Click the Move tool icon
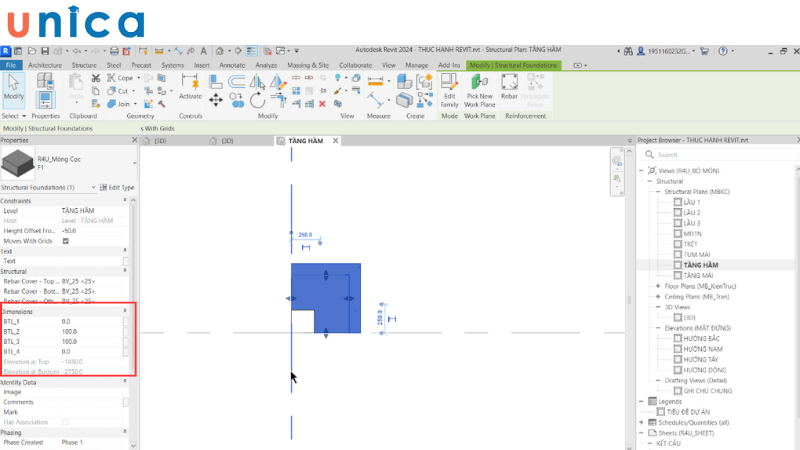The height and width of the screenshot is (450, 800). 217,99
